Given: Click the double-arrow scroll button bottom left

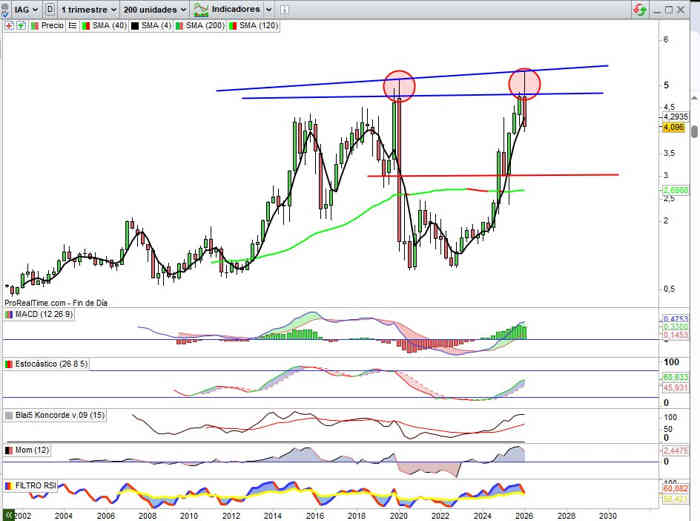Looking at the screenshot, I should coord(7,515).
